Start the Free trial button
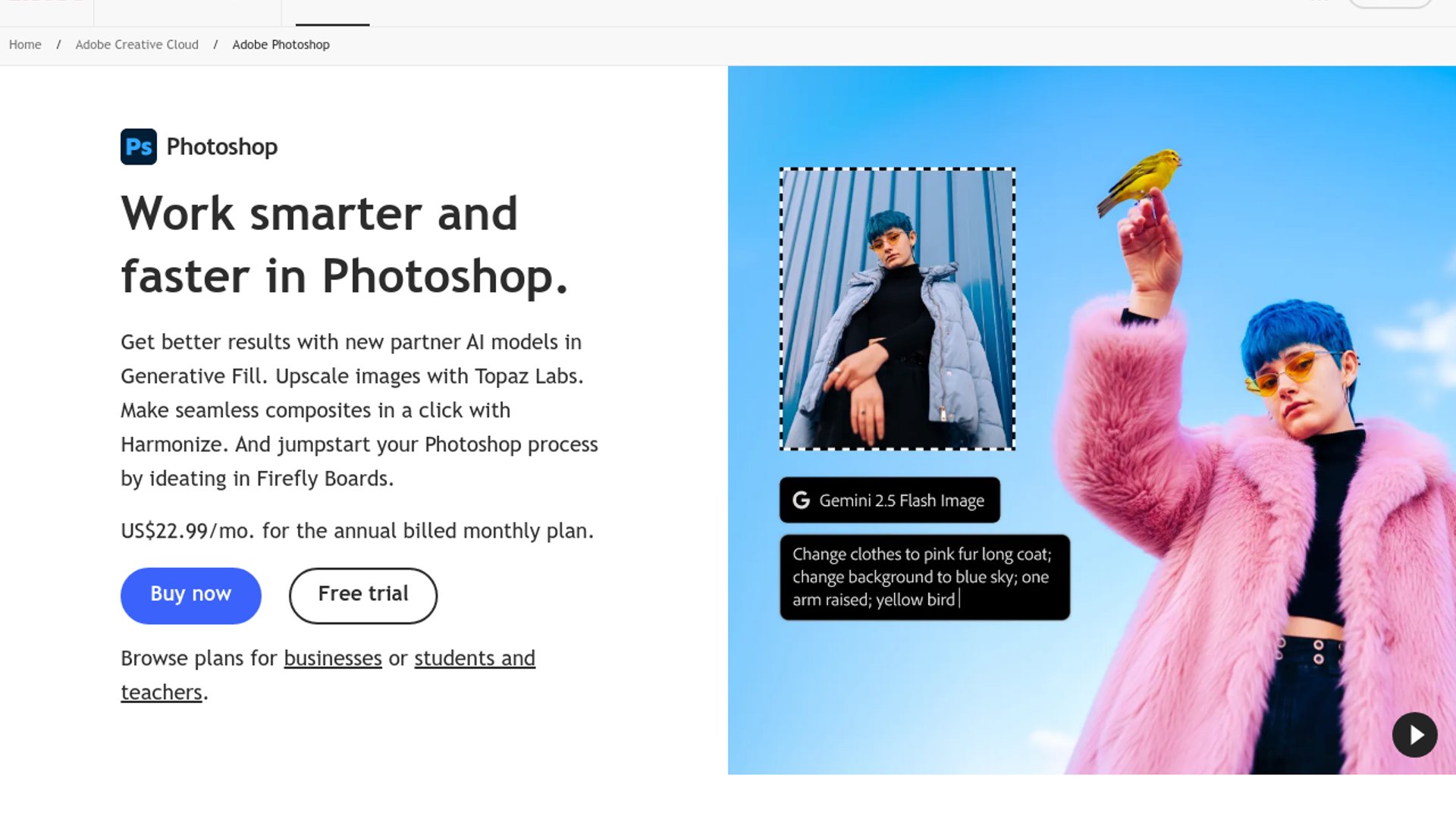 tap(362, 595)
